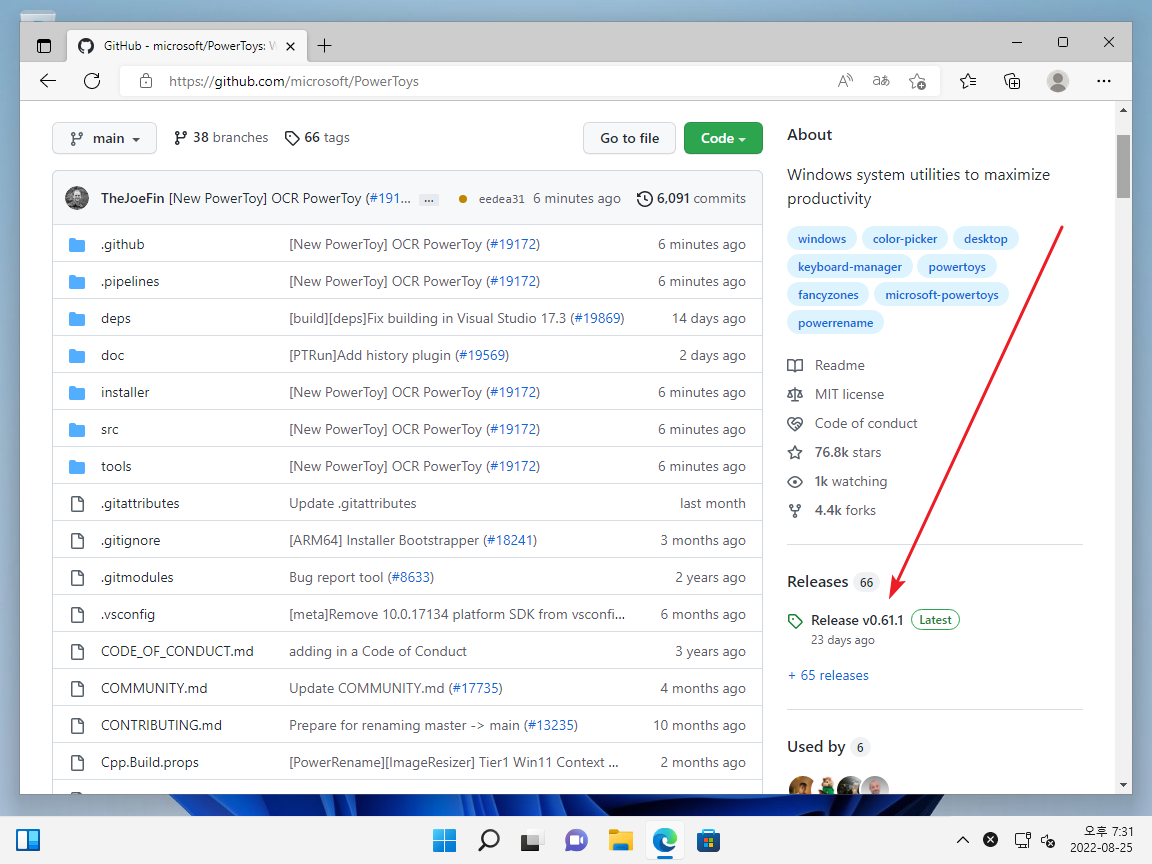The image size is (1152, 864).
Task: View site information lock icon
Action: point(146,81)
